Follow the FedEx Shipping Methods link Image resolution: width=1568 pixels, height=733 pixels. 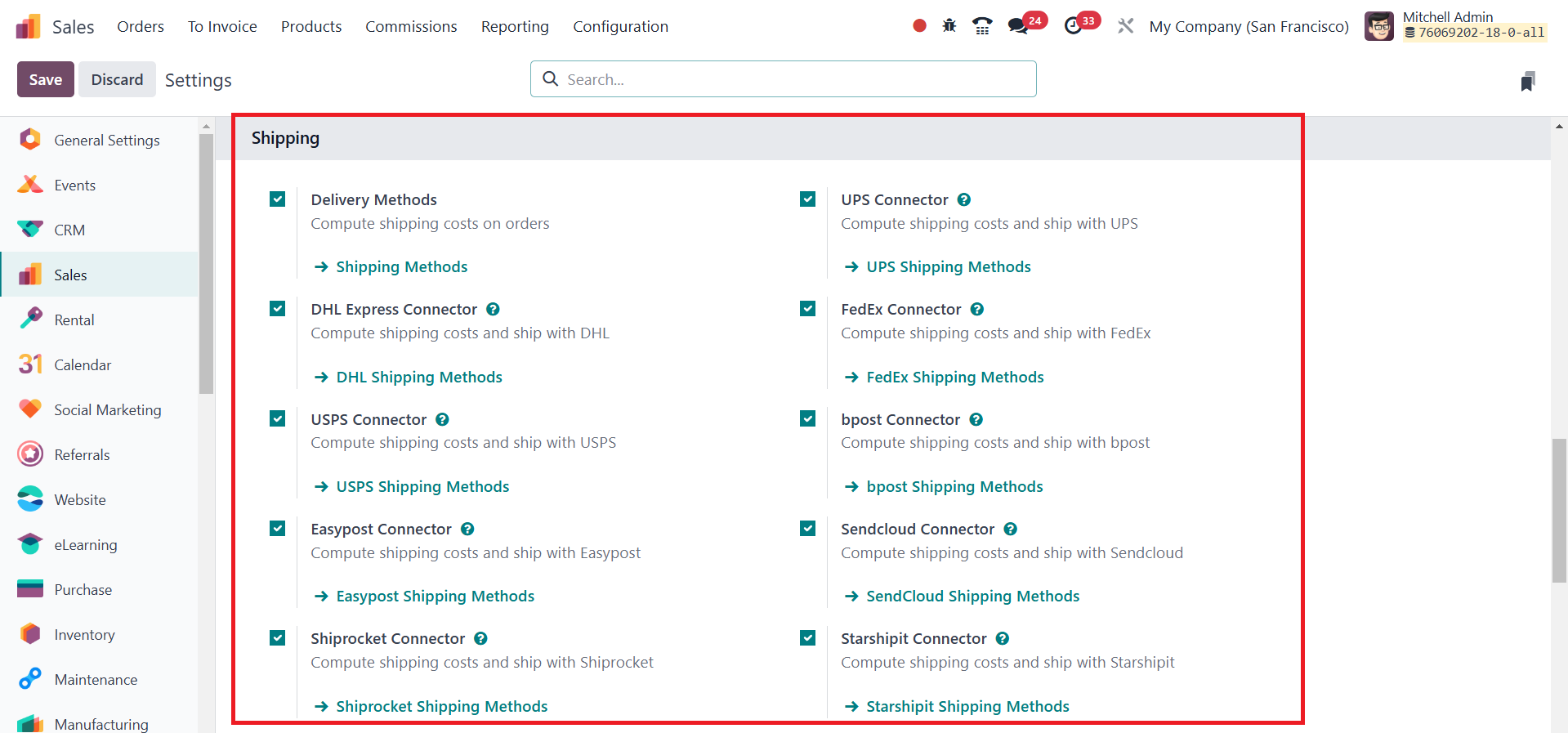point(944,378)
